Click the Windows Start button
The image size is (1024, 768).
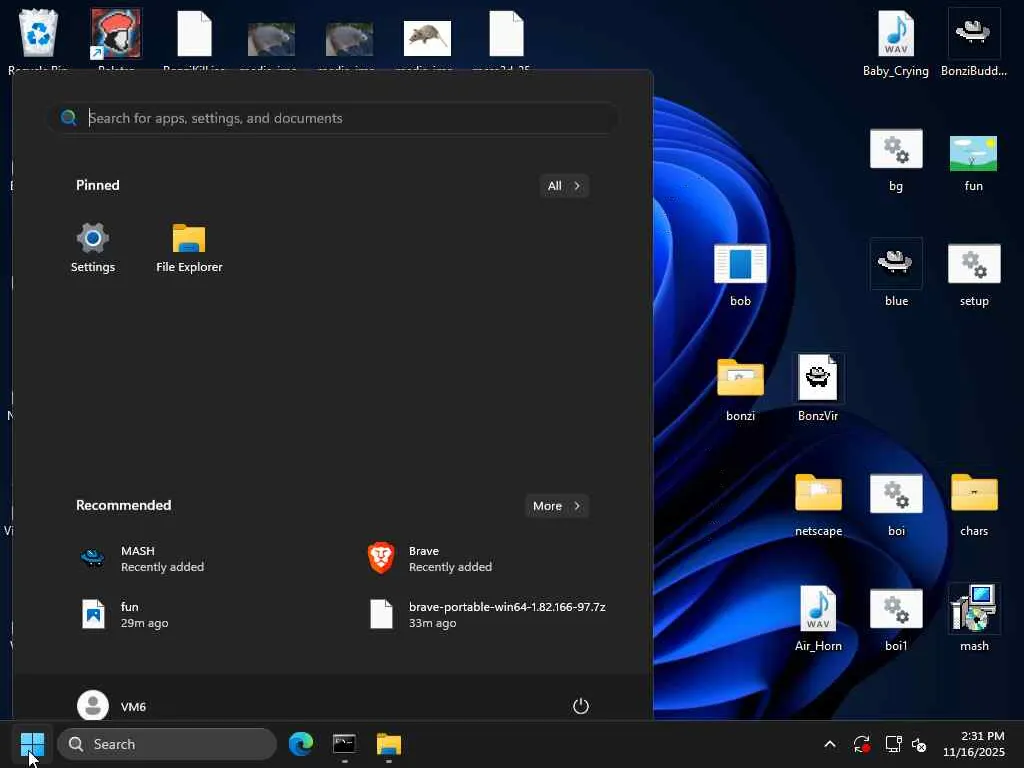tap(32, 744)
